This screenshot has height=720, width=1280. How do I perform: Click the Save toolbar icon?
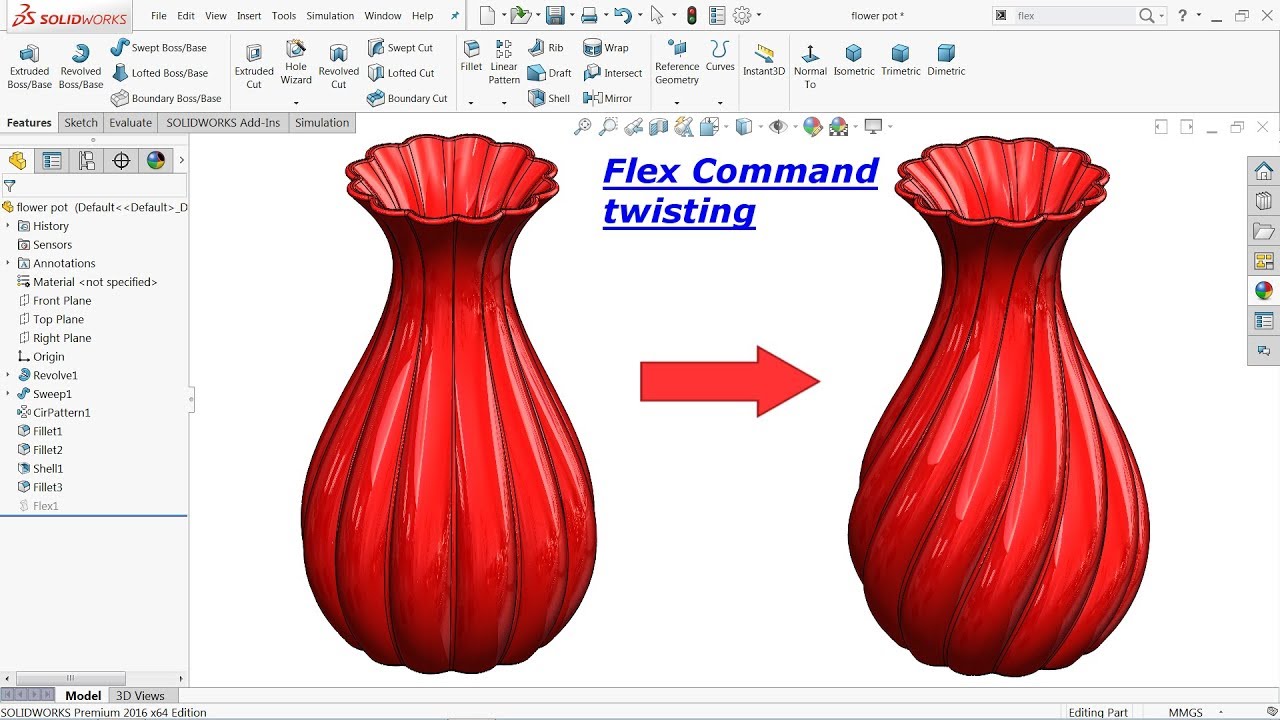pyautogui.click(x=555, y=16)
